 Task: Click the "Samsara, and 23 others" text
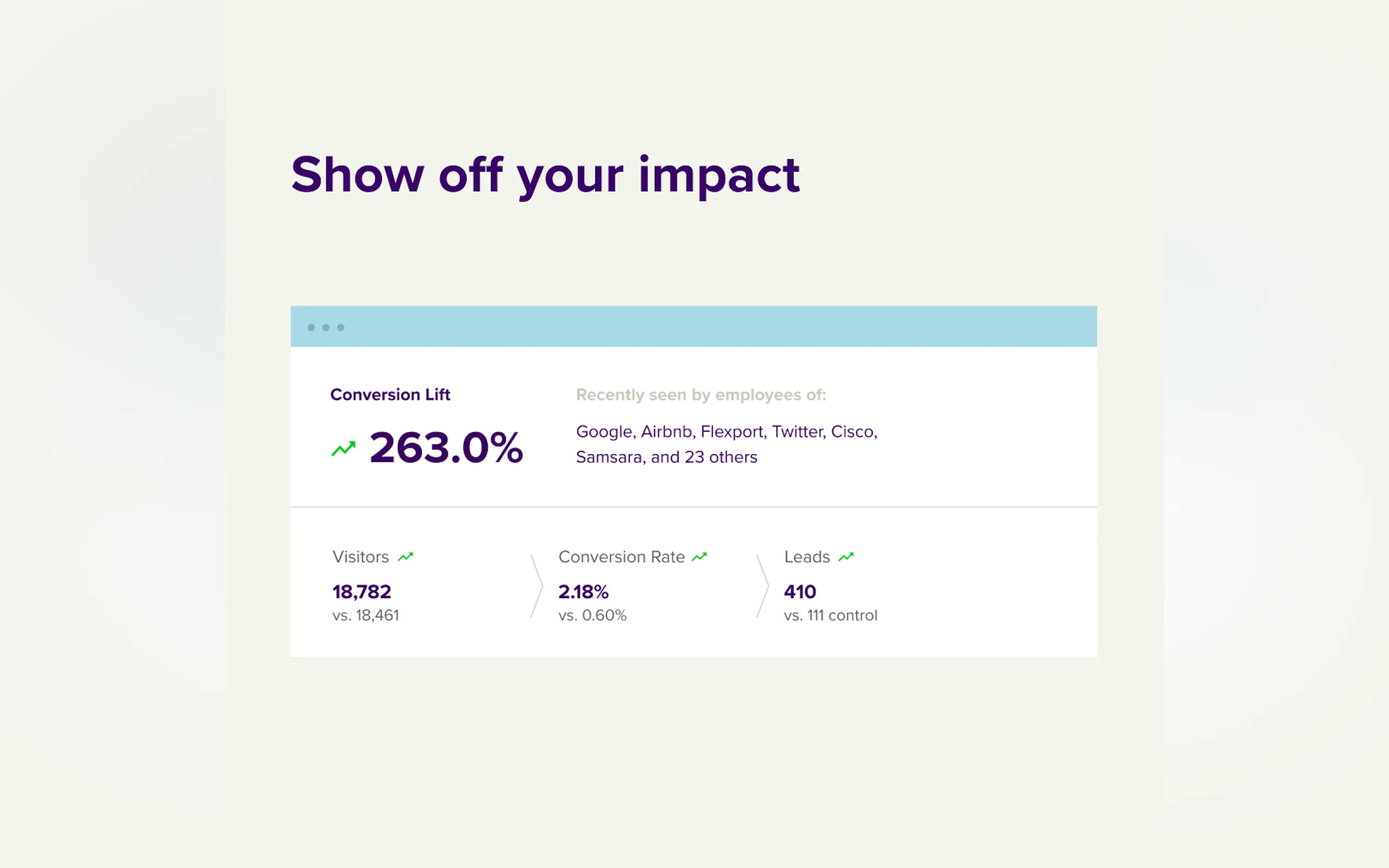click(666, 457)
